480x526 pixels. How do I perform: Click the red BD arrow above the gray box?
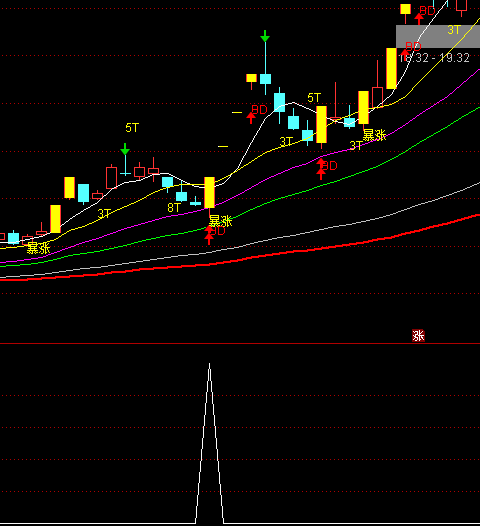point(419,18)
